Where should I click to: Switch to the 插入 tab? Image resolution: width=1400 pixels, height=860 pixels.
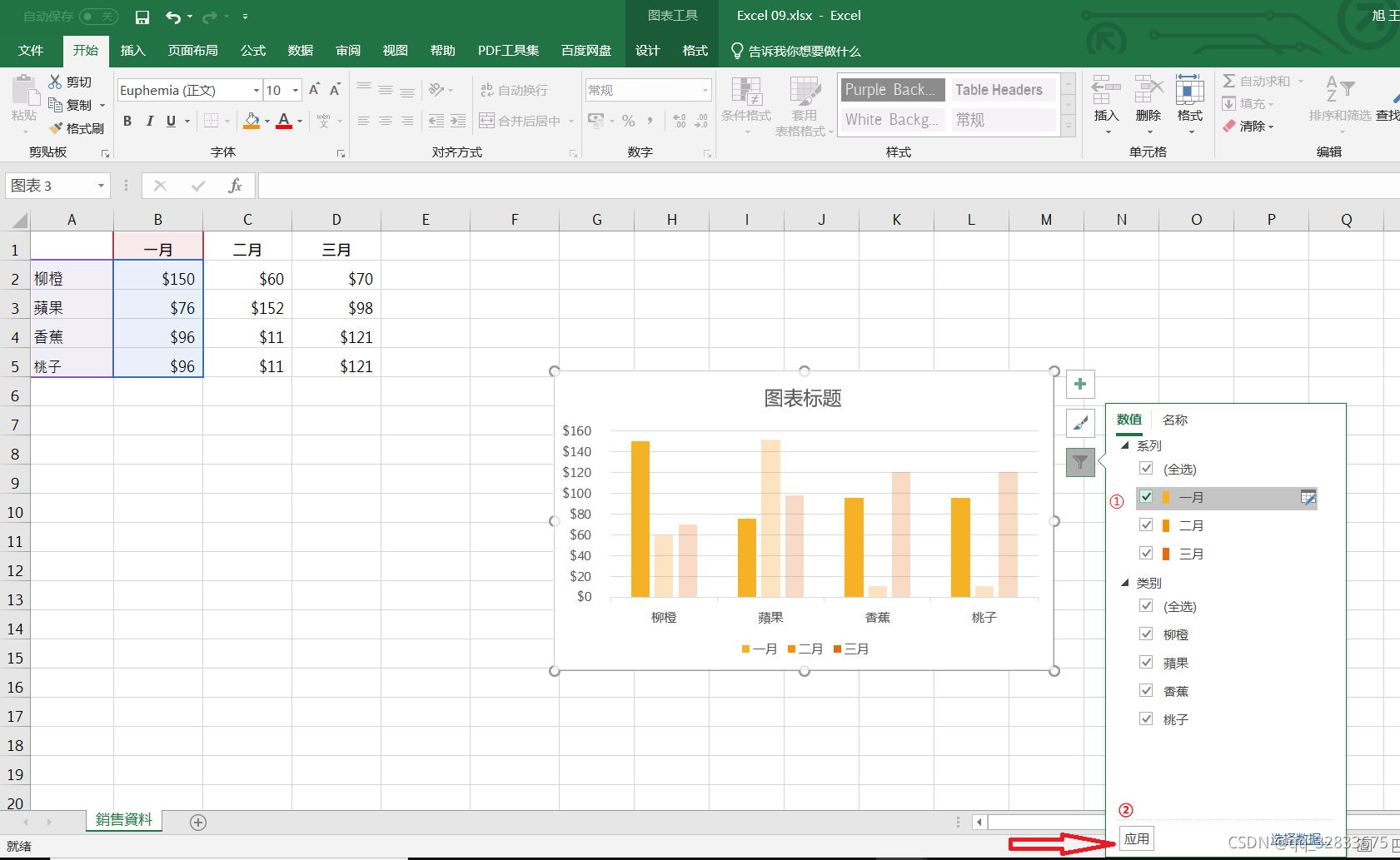coord(133,51)
